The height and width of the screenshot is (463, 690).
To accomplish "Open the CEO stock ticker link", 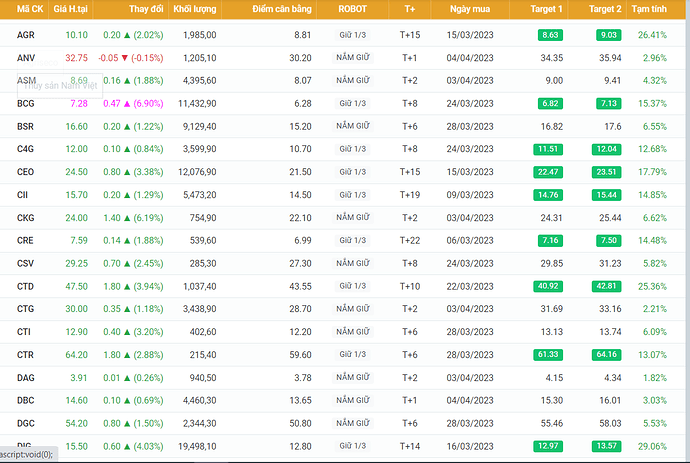I will (26, 171).
